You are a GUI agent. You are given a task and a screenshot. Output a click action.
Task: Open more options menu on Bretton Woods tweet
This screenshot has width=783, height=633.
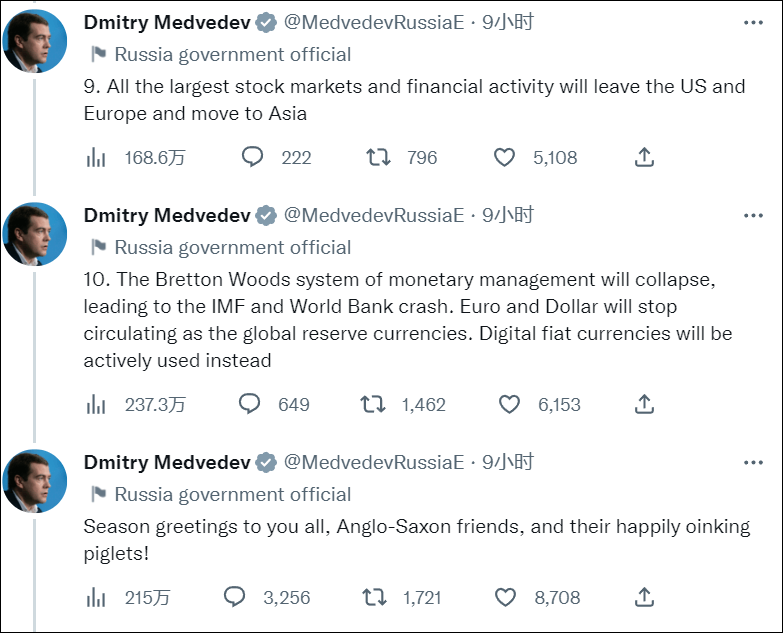[753, 215]
